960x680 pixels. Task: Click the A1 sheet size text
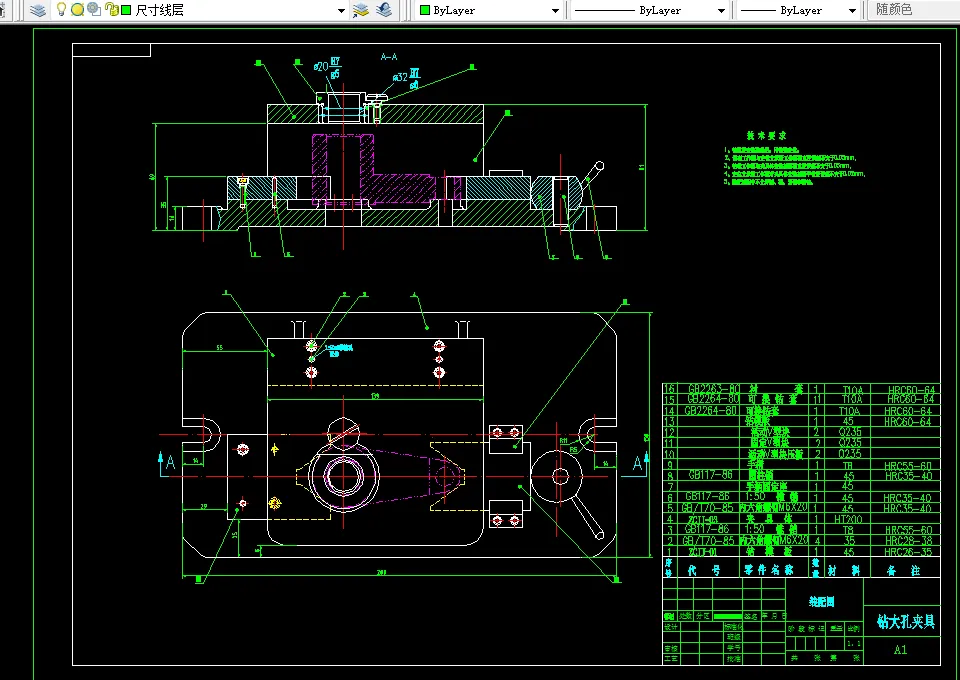900,650
